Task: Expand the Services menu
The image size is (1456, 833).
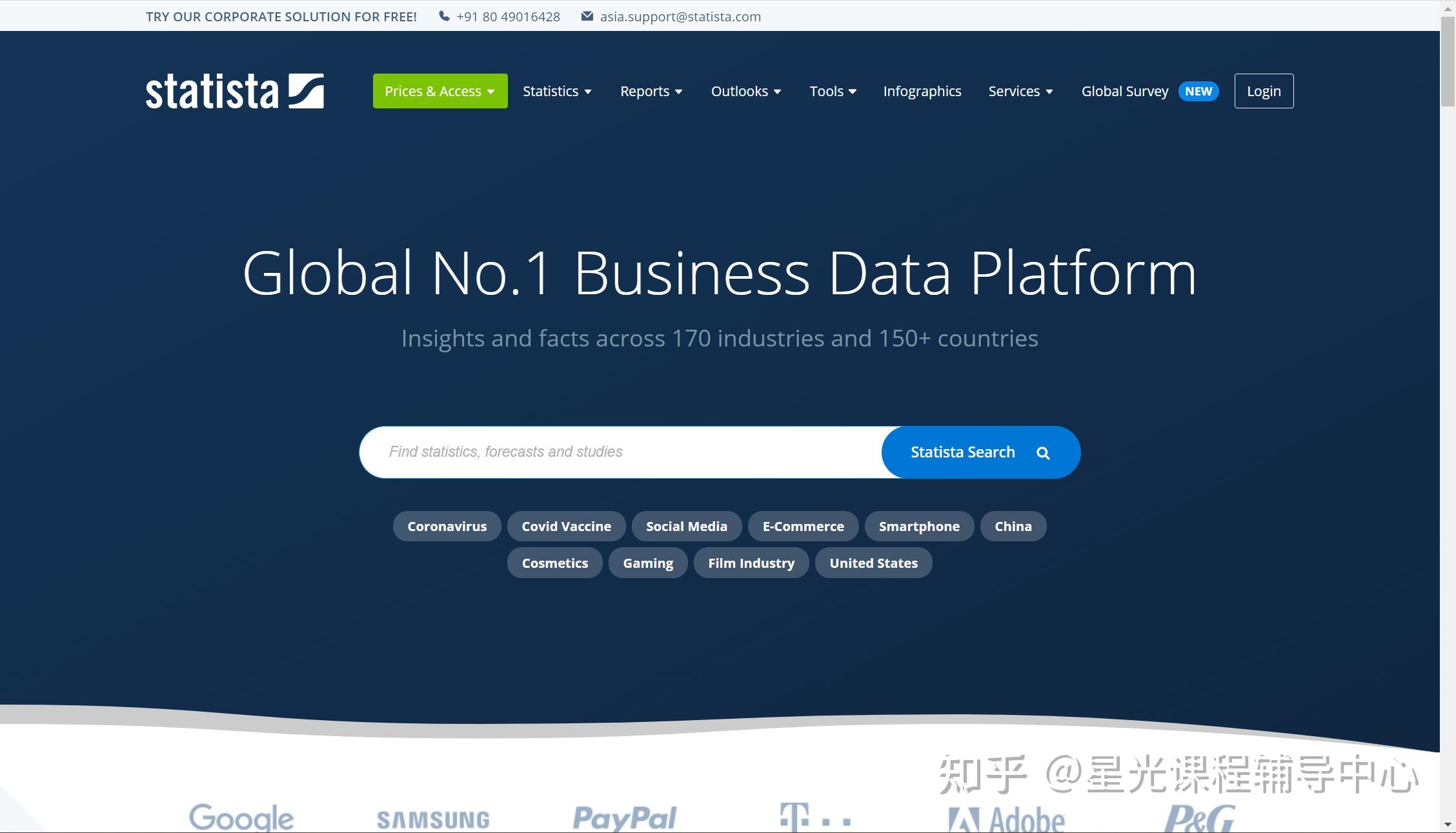Action: [x=1020, y=91]
